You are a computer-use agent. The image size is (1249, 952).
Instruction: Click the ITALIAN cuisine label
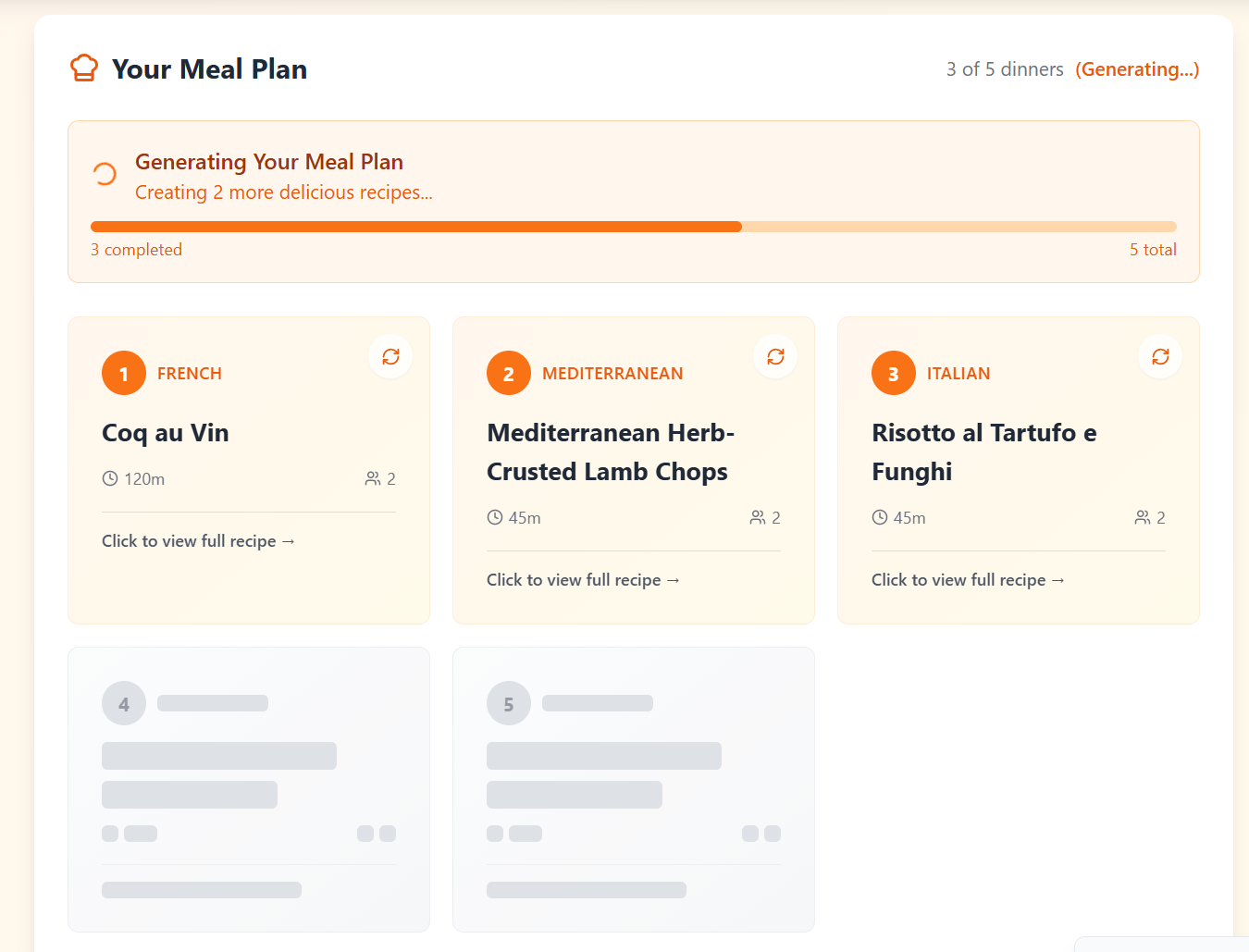[958, 373]
